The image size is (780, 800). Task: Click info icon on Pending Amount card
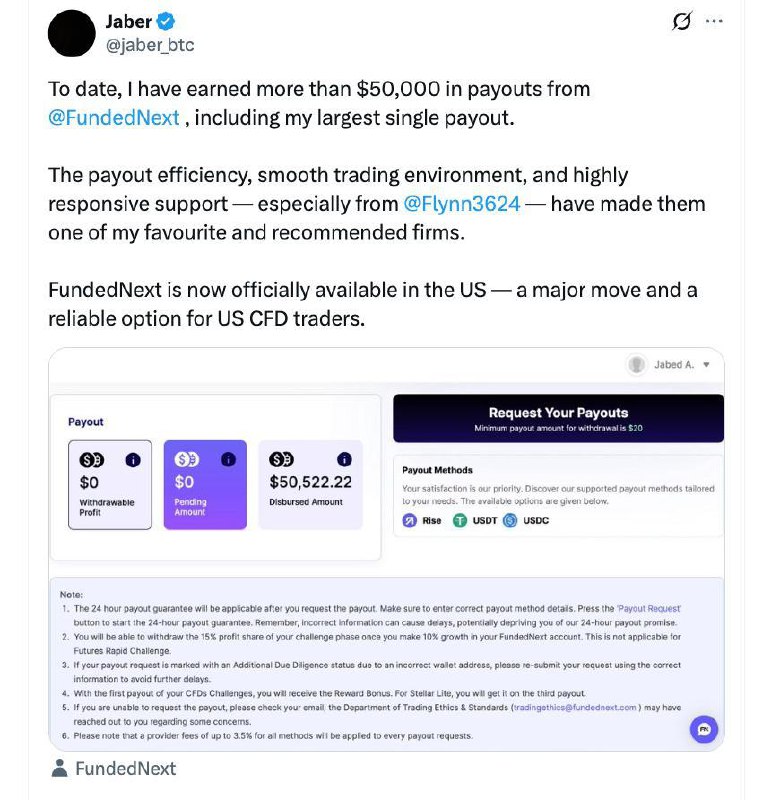228,460
